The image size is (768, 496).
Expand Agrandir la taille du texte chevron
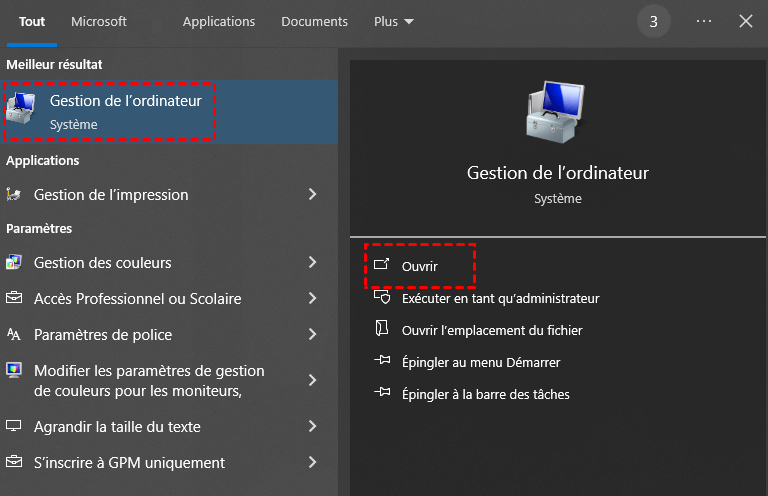312,426
